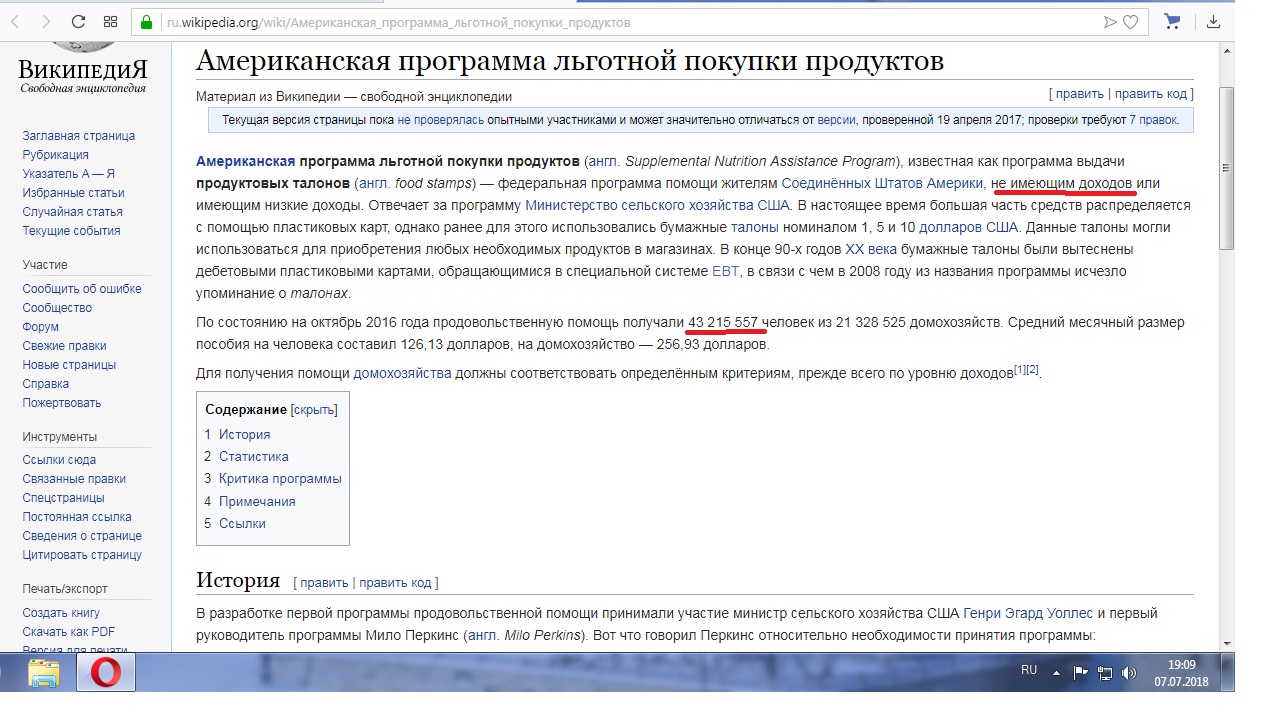Open the Сообщество sidebar link

click(57, 308)
